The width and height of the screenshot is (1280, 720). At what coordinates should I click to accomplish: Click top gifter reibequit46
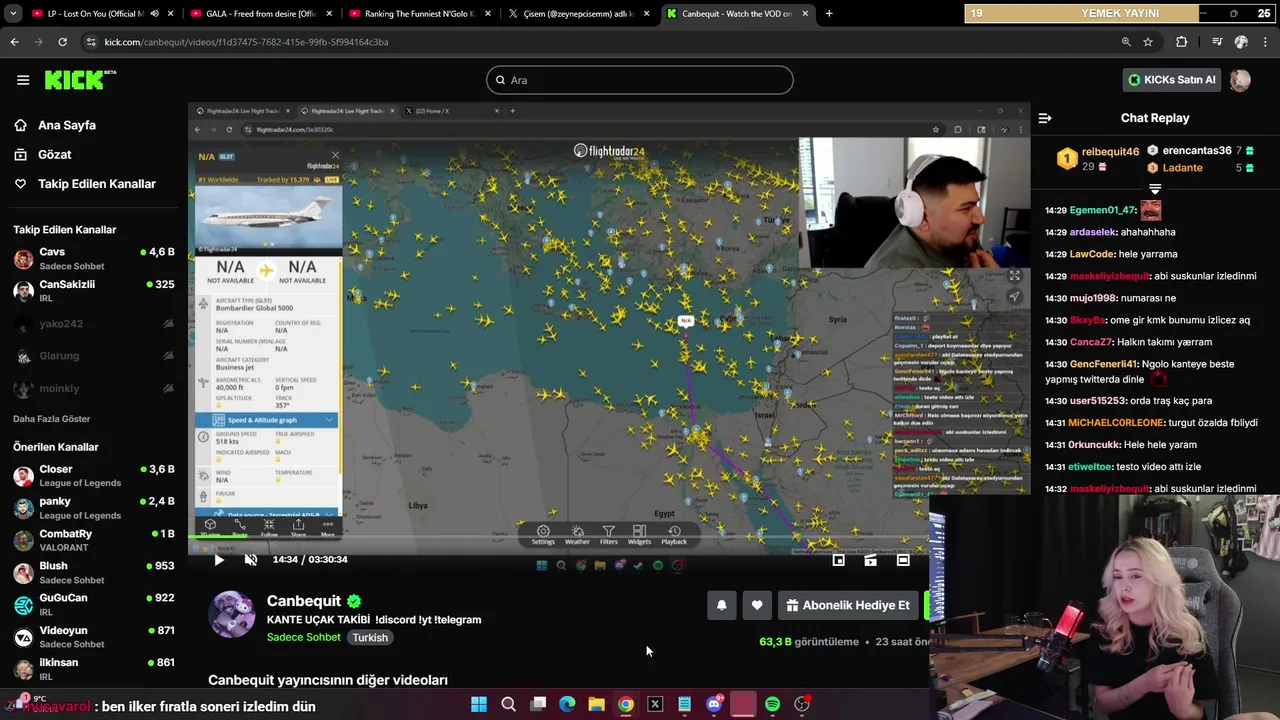(1110, 152)
